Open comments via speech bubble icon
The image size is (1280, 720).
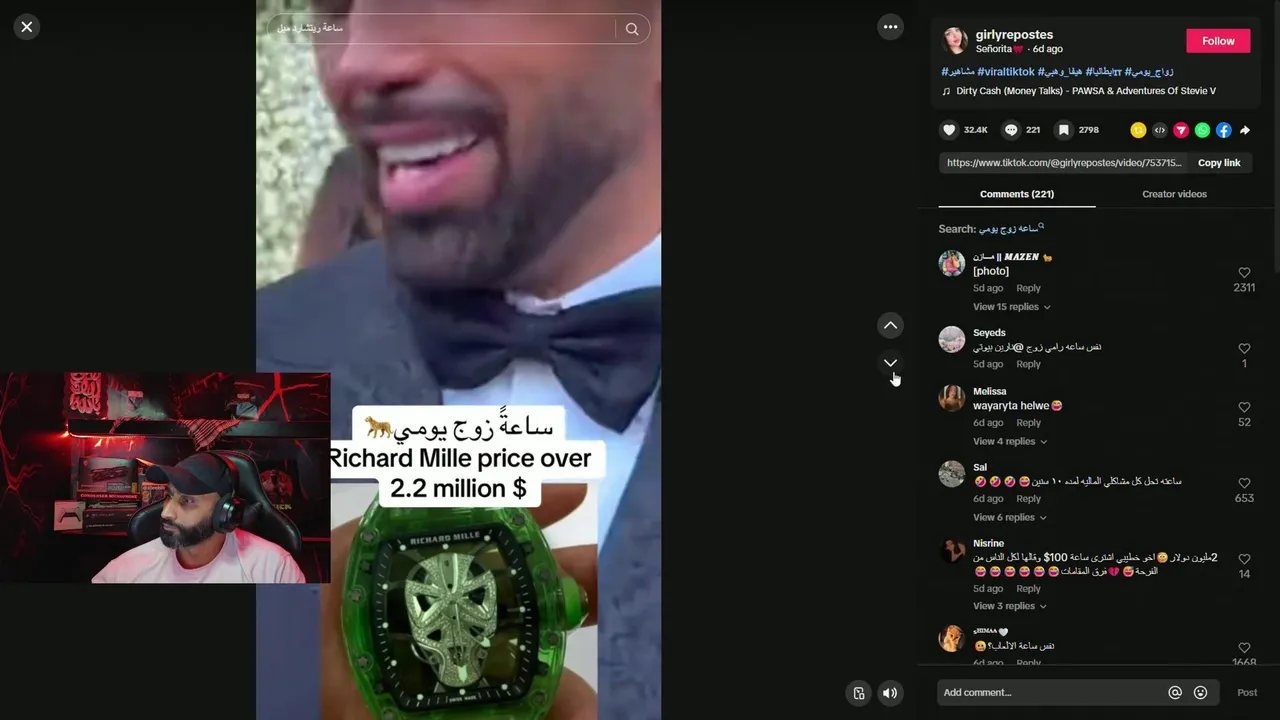(x=1011, y=130)
